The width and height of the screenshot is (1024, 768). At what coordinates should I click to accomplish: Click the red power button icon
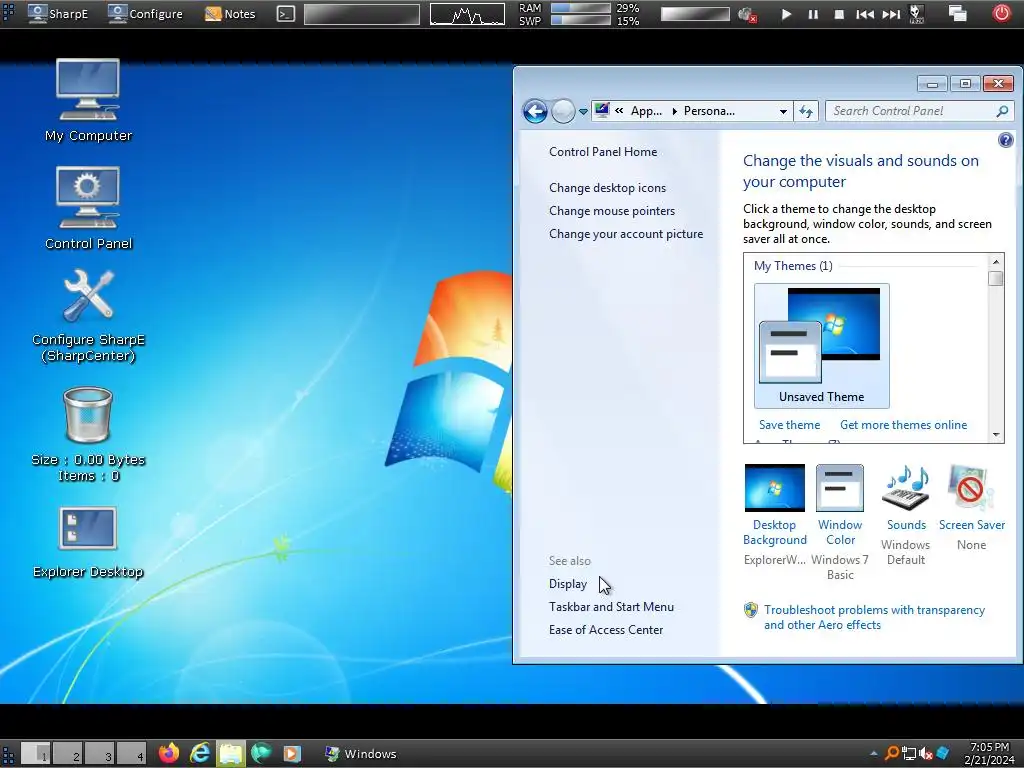pyautogui.click(x=1001, y=13)
